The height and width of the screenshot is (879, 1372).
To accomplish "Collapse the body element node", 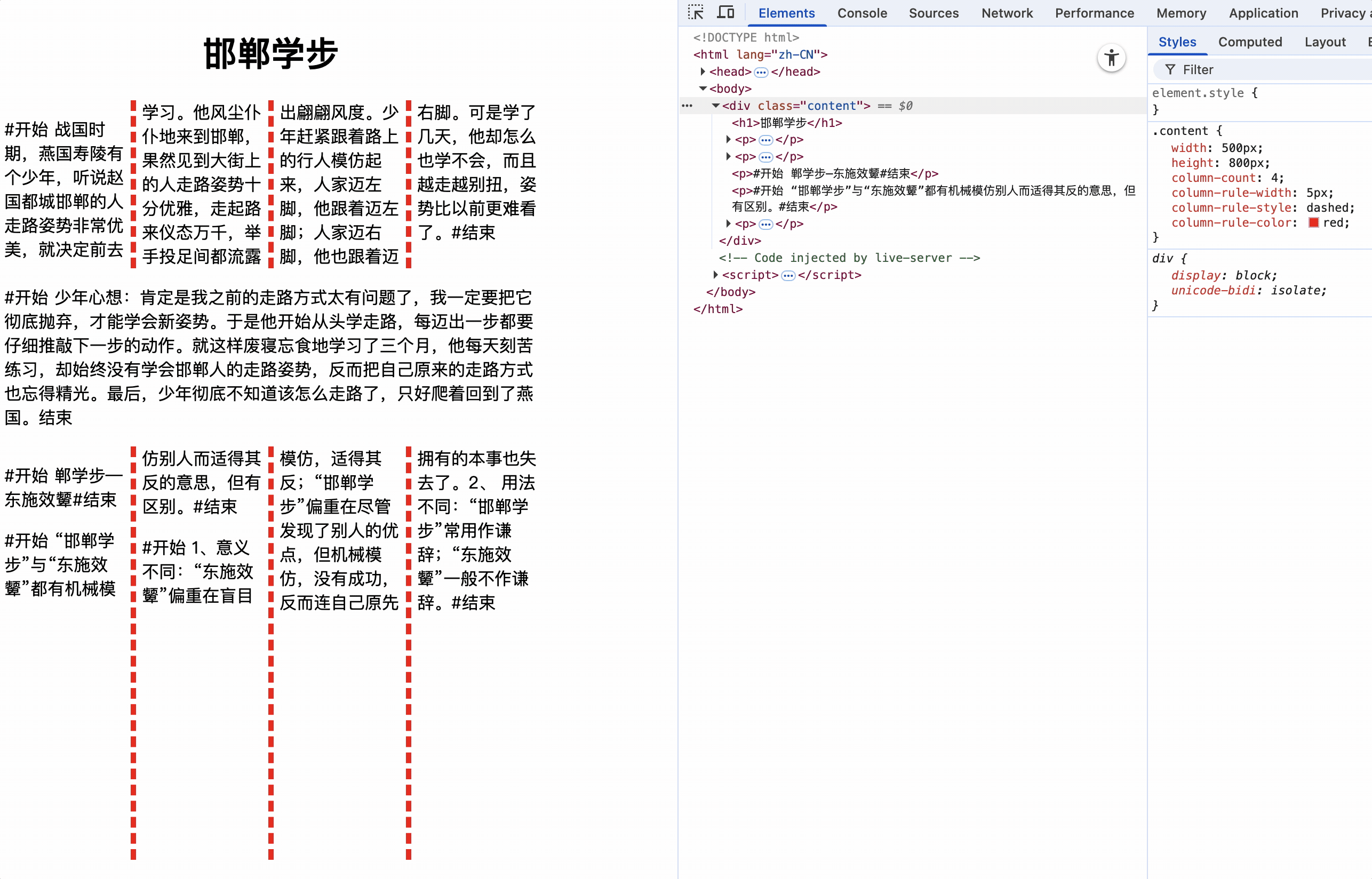I will click(703, 89).
